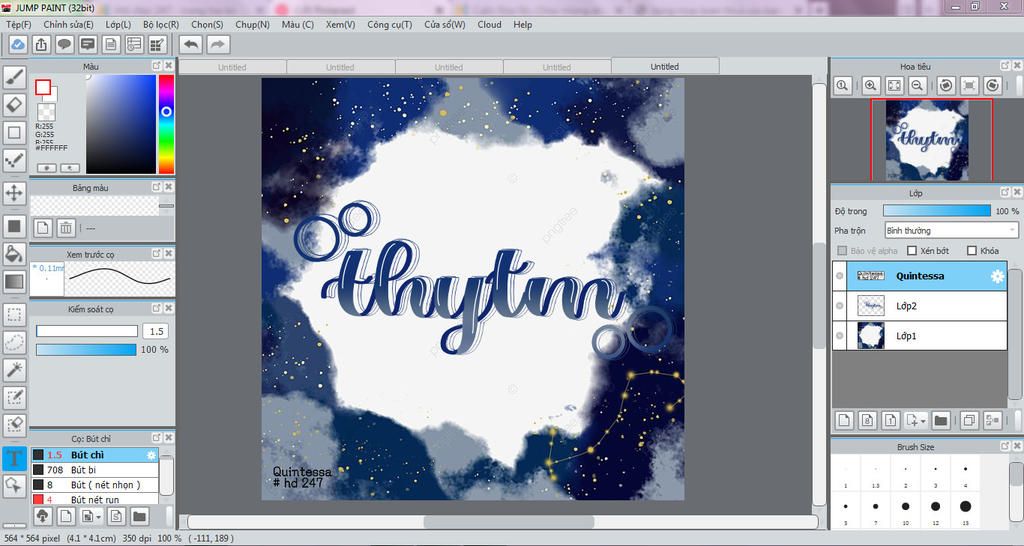The width and height of the screenshot is (1024, 546).
Task: Open the Pha trộn blending dropdown
Action: (952, 231)
